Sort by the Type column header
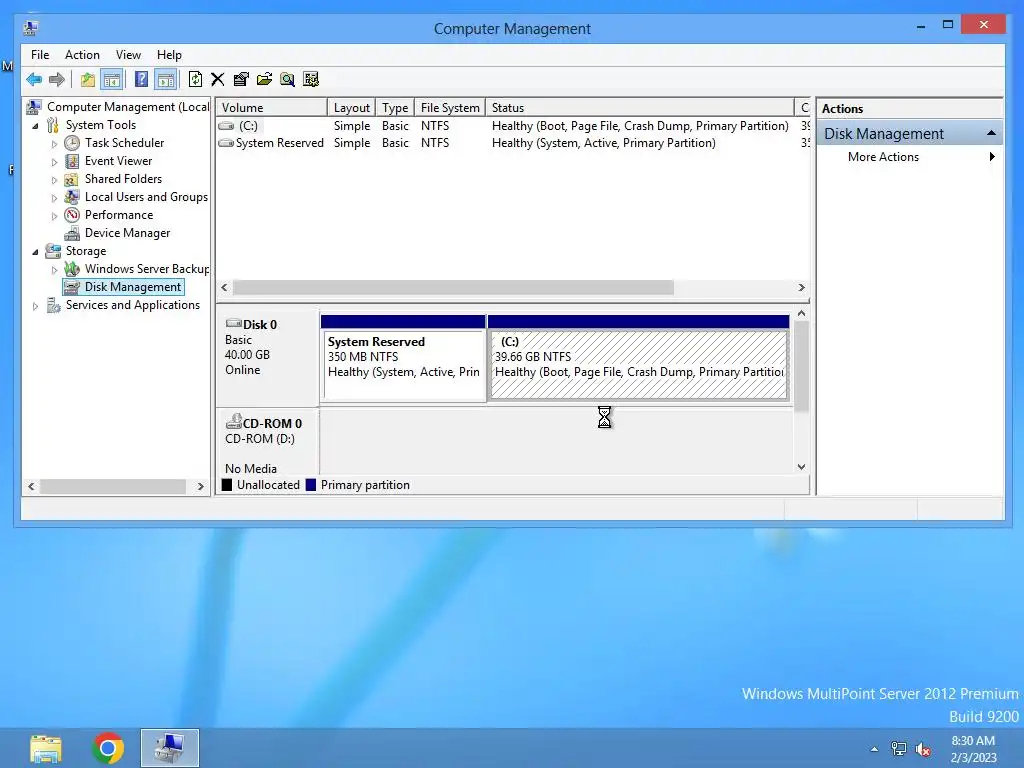The width and height of the screenshot is (1024, 768). pos(395,108)
